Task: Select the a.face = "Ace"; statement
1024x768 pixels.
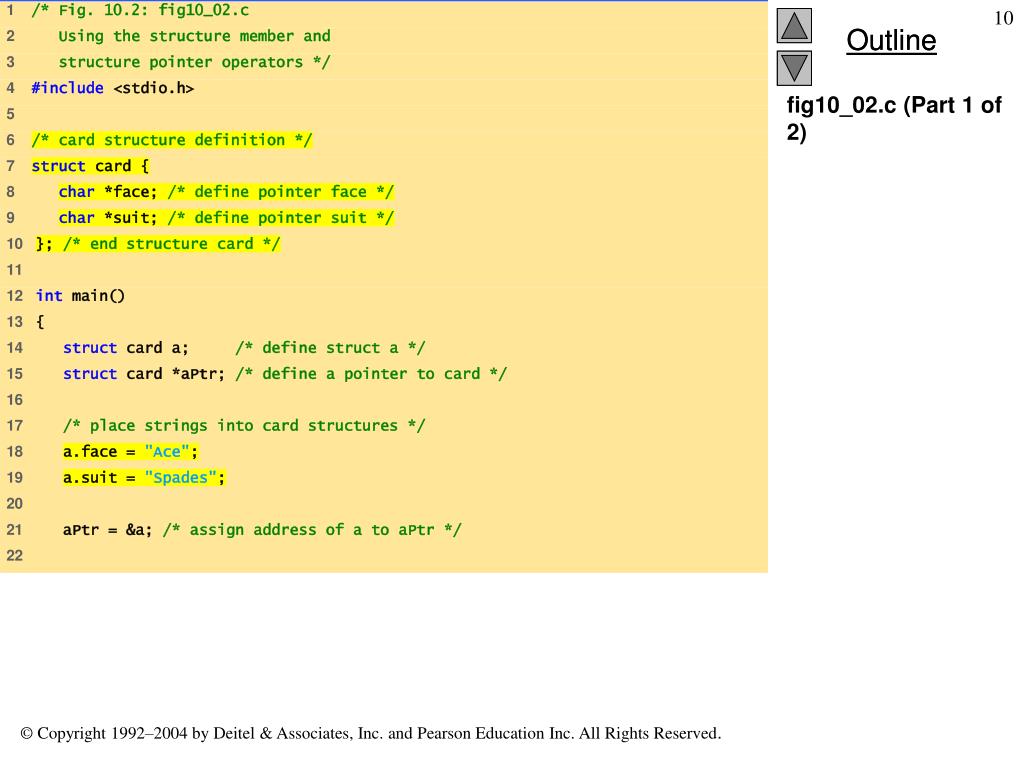Action: tap(130, 451)
